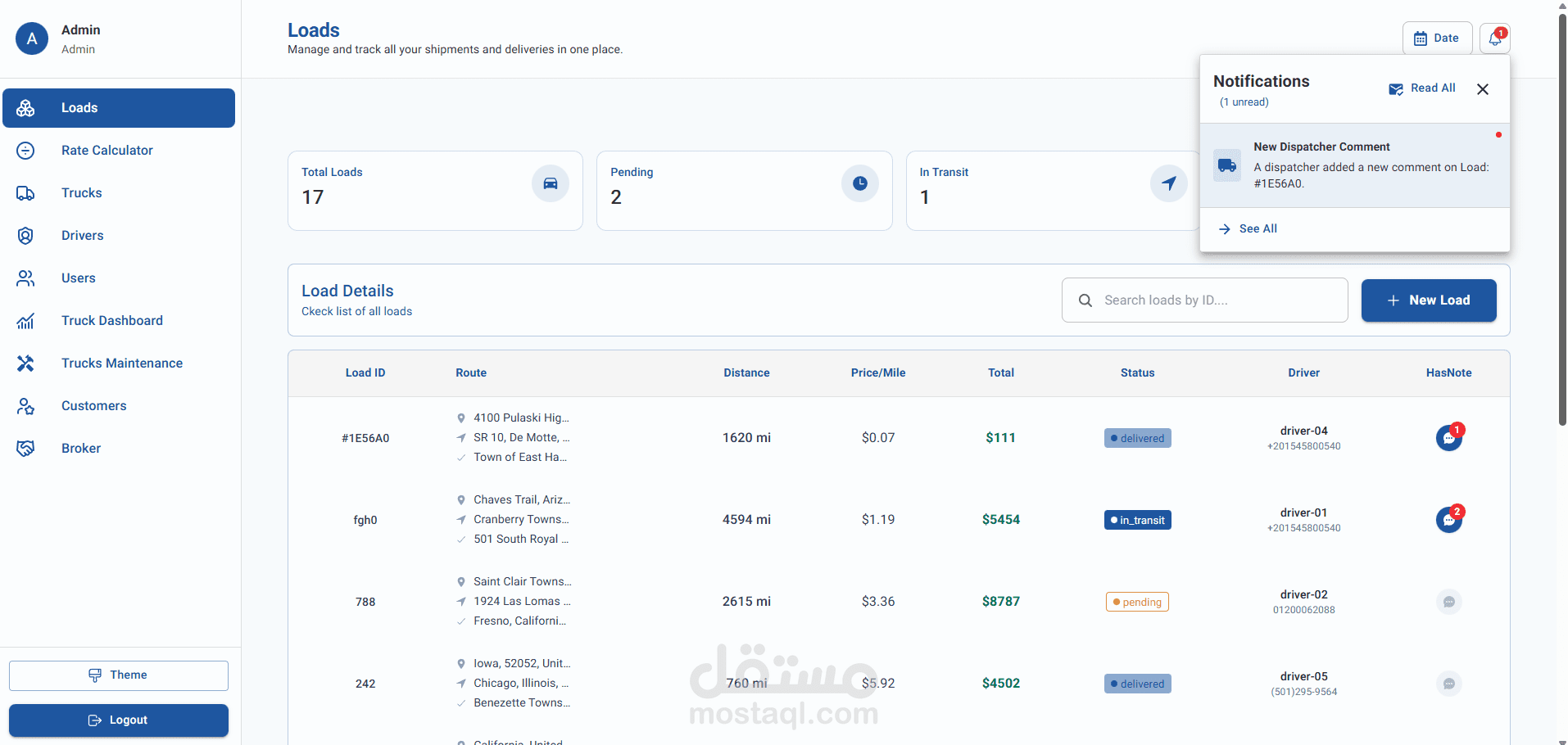Click the $5454 total value

pyautogui.click(x=1001, y=520)
